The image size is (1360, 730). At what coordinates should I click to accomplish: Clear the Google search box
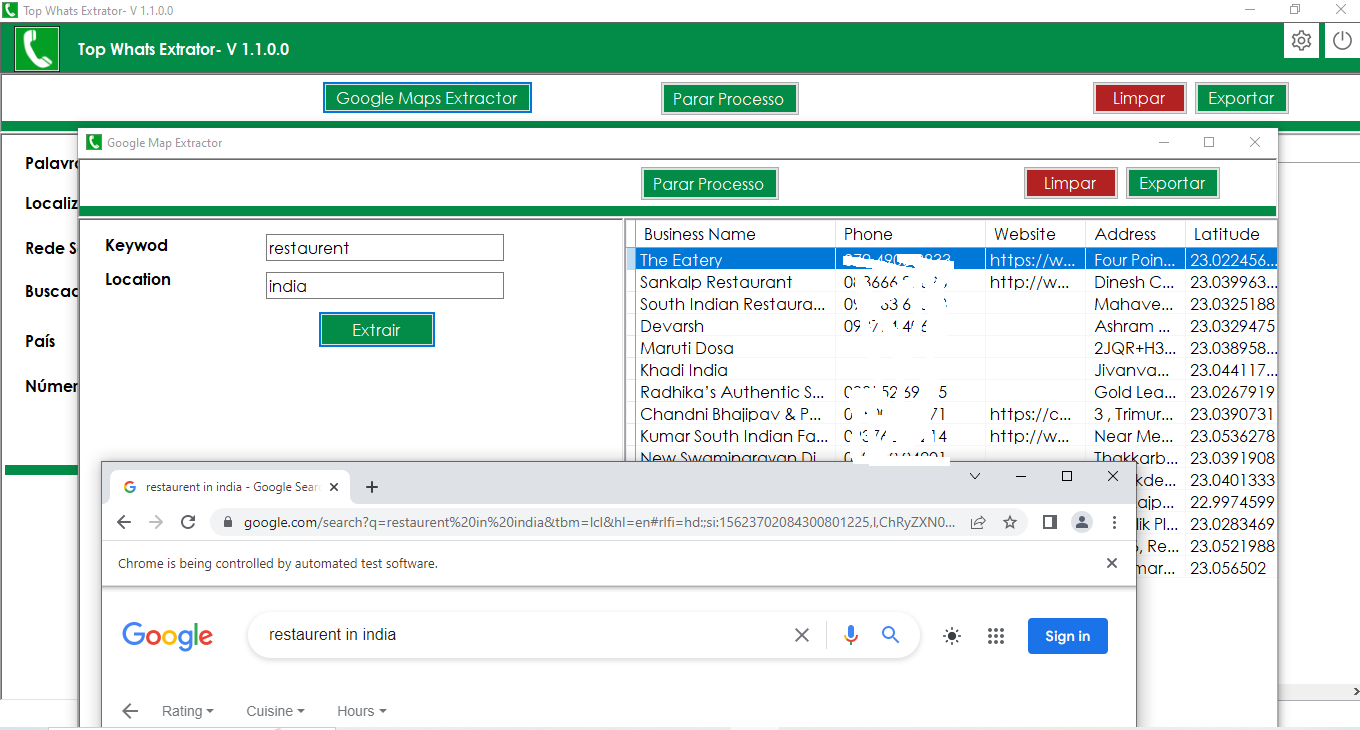pos(801,635)
